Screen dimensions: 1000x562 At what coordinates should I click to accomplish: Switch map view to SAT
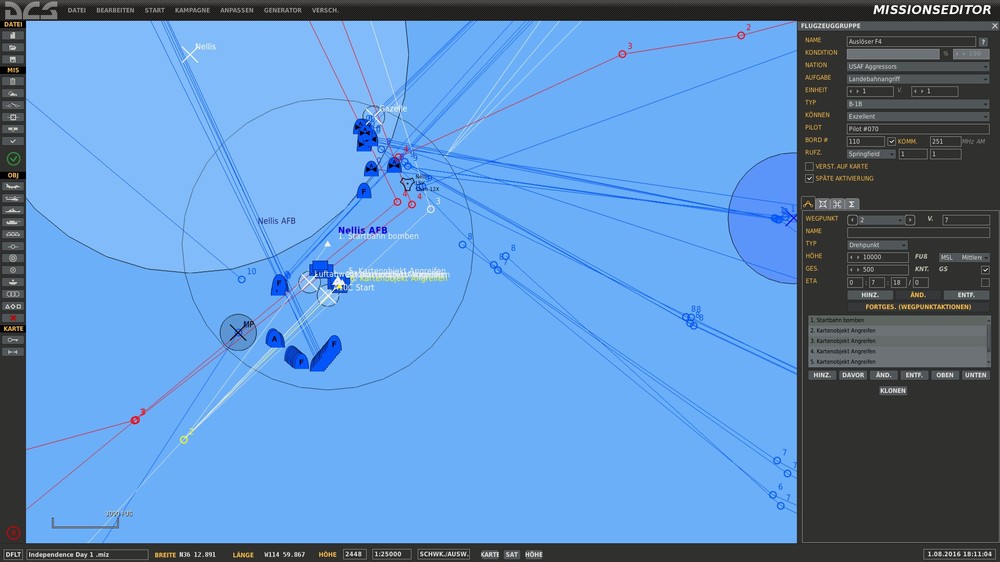[511, 554]
